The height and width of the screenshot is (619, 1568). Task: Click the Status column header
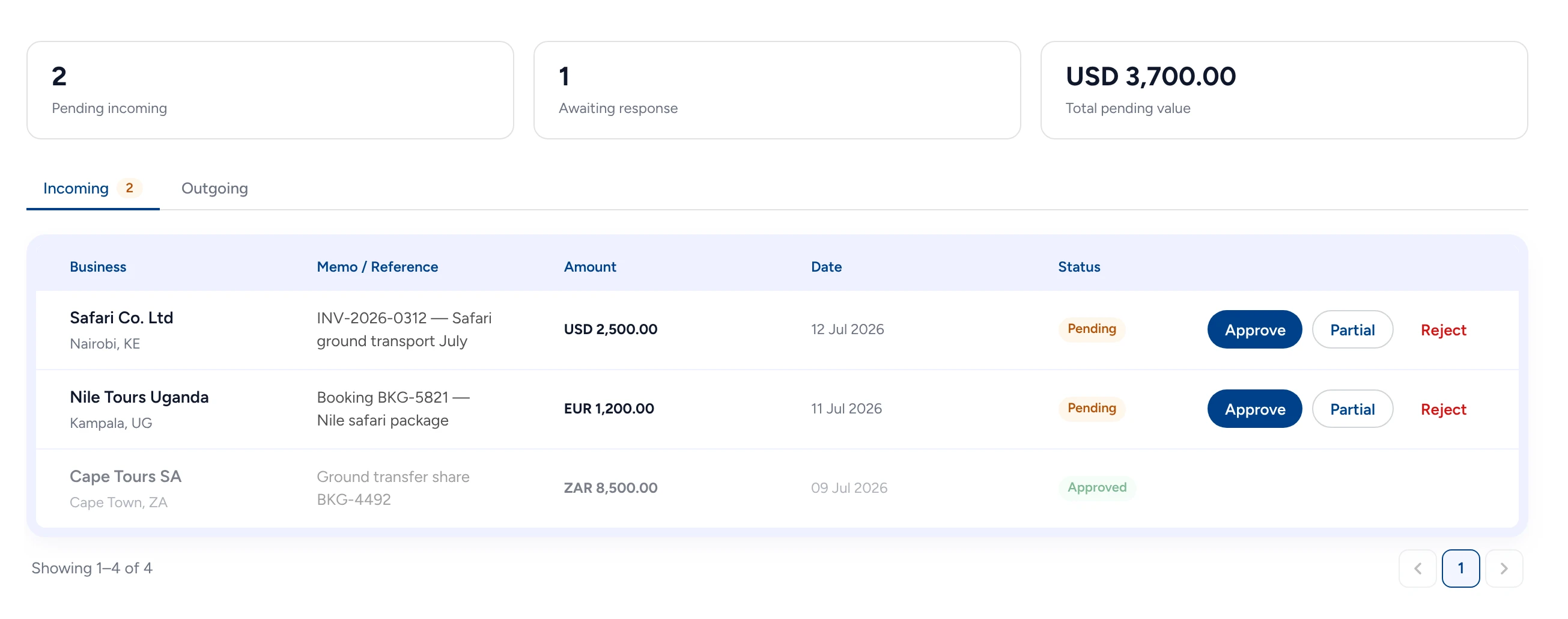[1078, 267]
